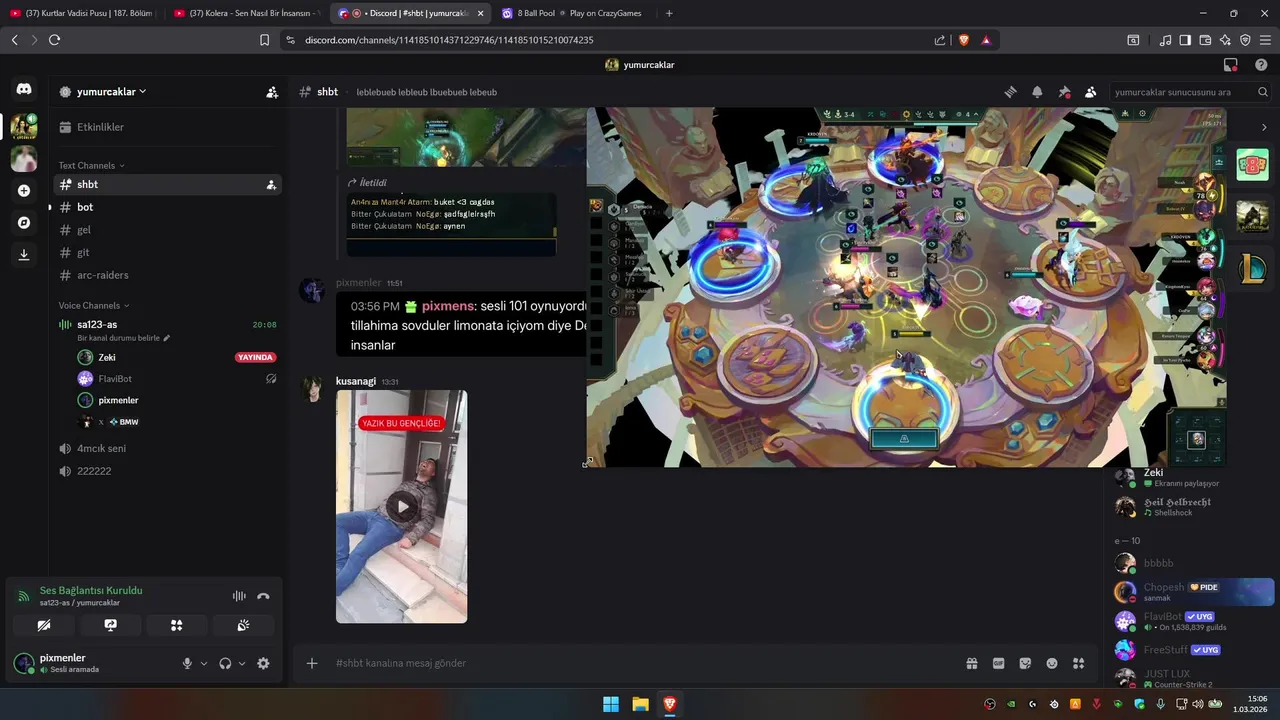Open apps launcher icon in message bar

pyautogui.click(x=1079, y=663)
